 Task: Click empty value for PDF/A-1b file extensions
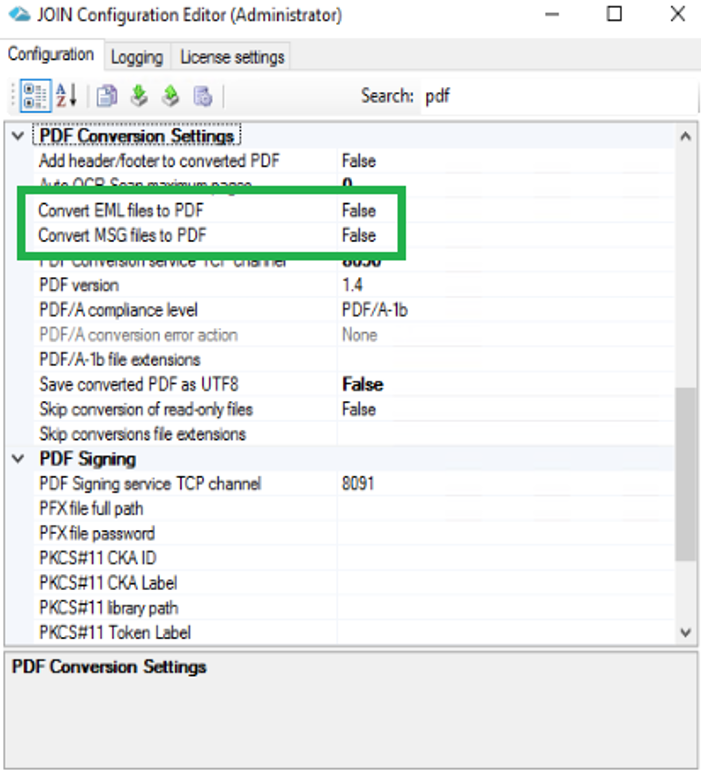pyautogui.click(x=506, y=359)
